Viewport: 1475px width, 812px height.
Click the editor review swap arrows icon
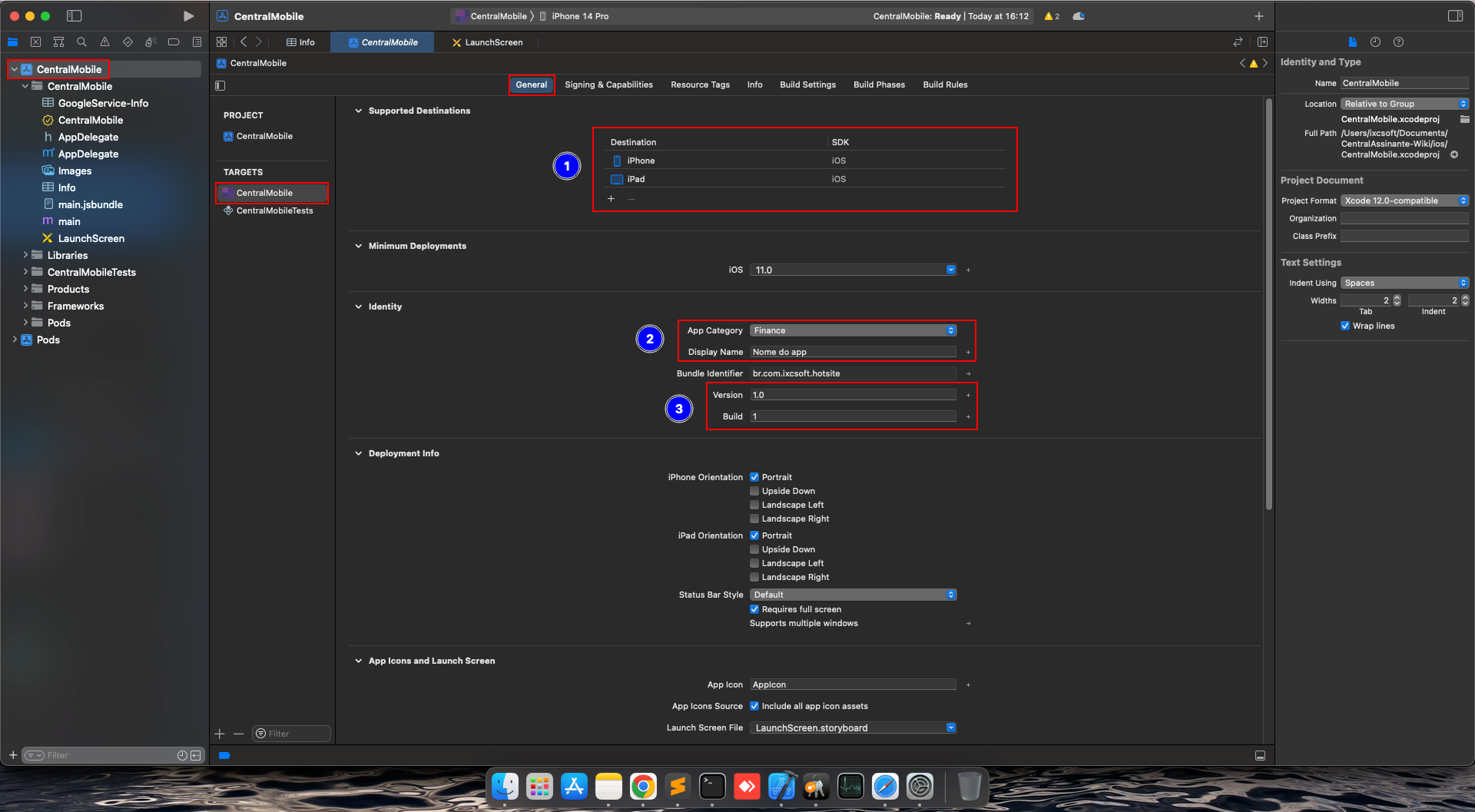click(1238, 42)
